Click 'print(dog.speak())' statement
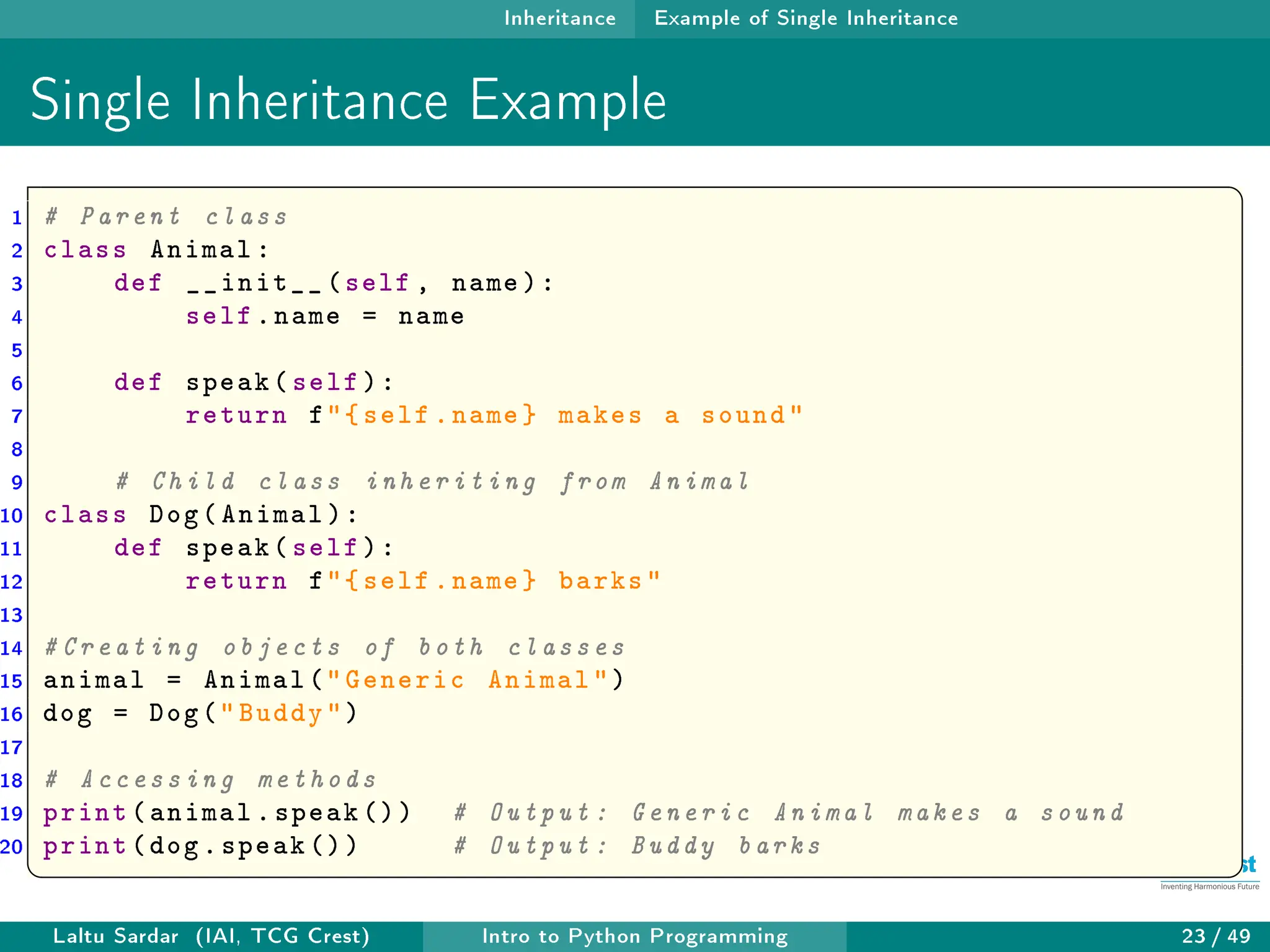 pos(200,846)
